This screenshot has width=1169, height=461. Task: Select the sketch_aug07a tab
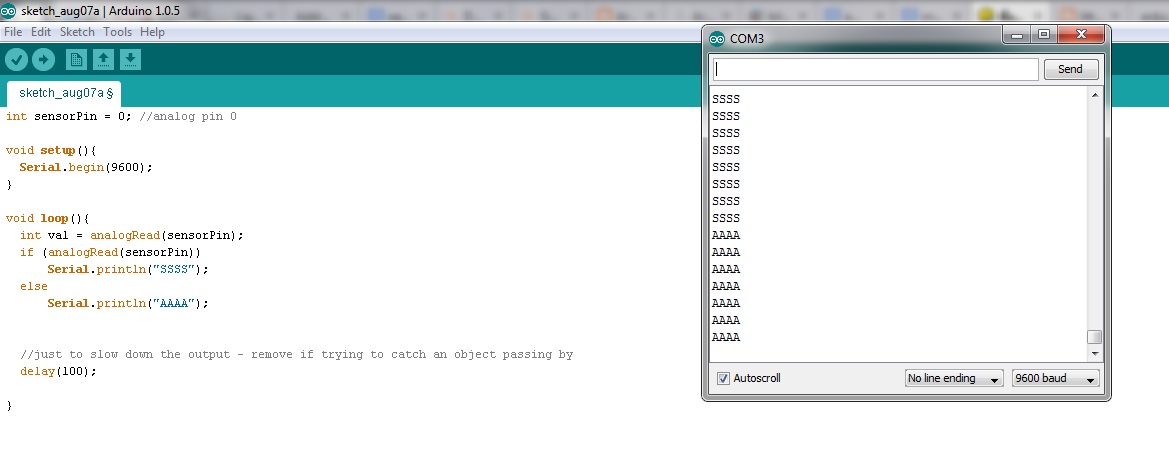click(x=64, y=93)
